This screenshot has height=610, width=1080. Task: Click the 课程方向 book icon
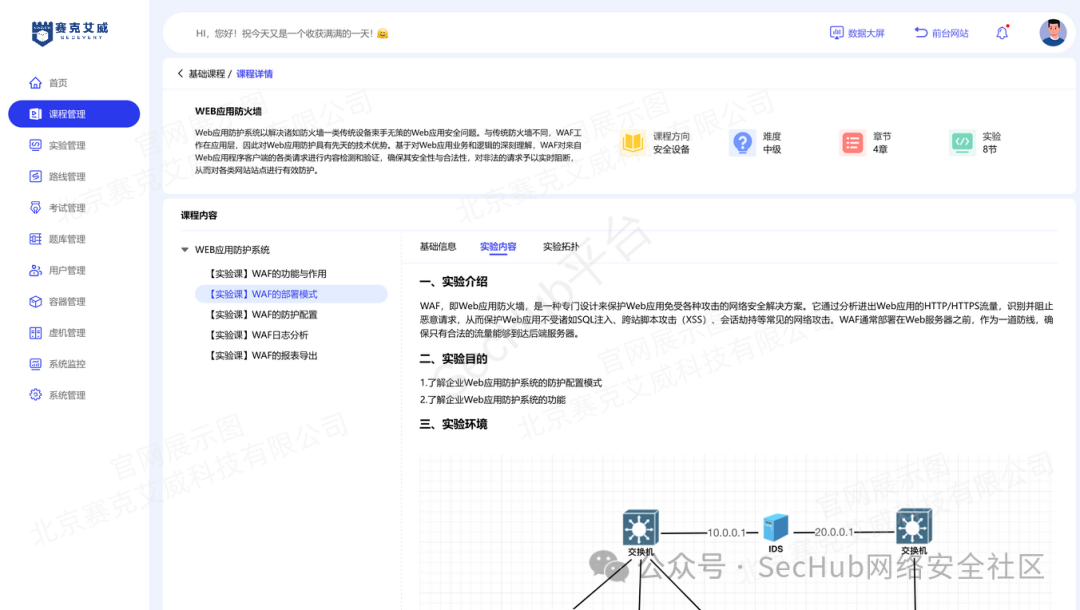632,143
